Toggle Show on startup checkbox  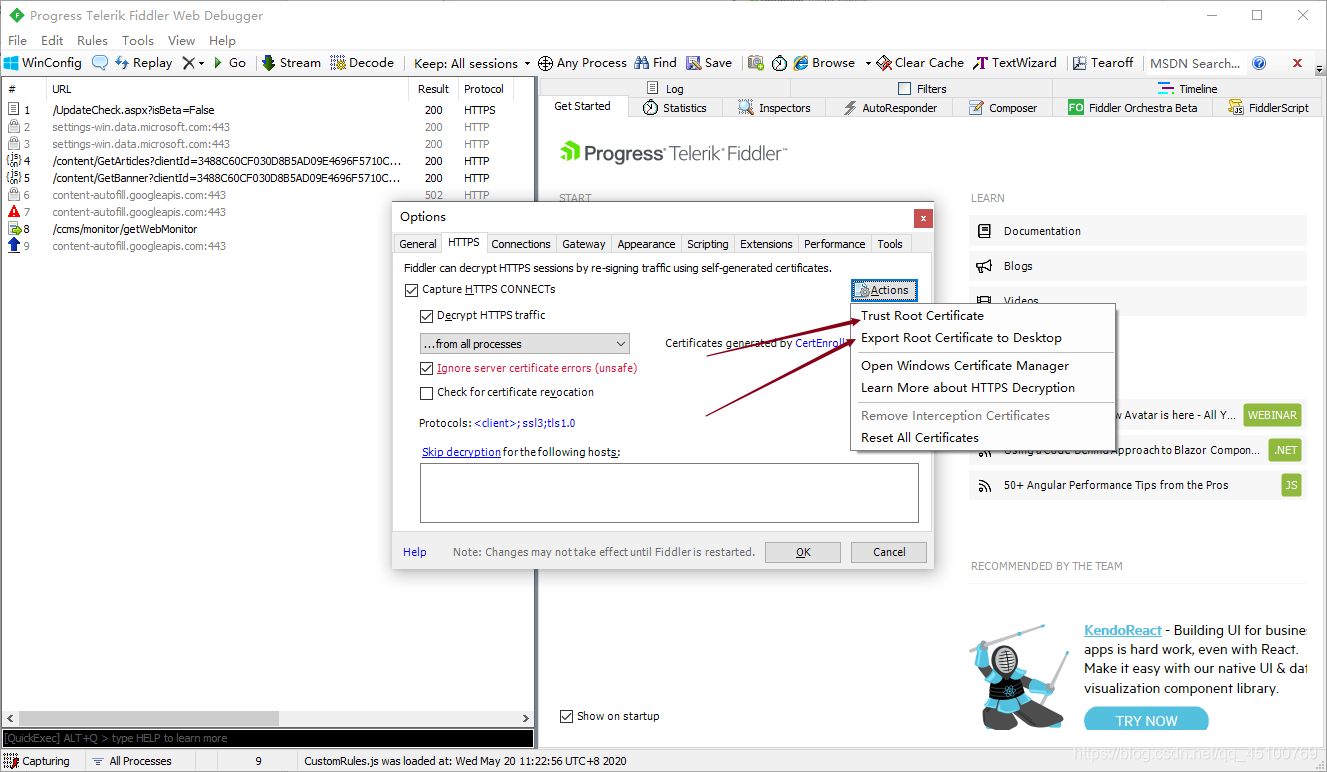click(567, 716)
